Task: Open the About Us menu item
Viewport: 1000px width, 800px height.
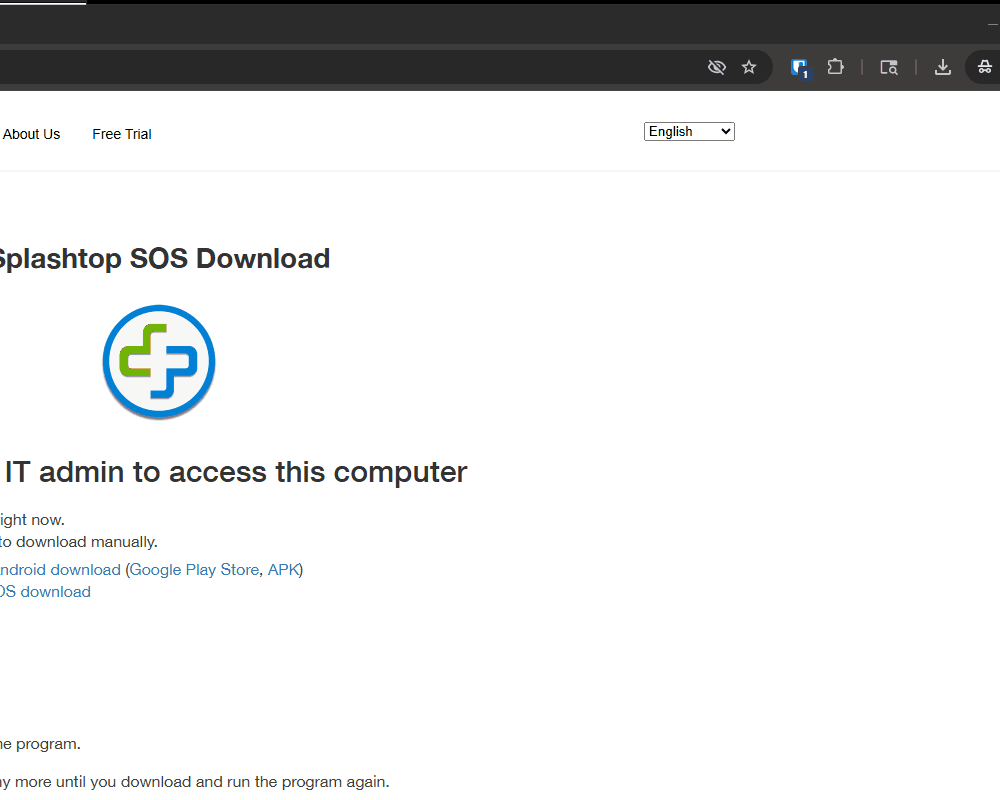Action: (31, 134)
